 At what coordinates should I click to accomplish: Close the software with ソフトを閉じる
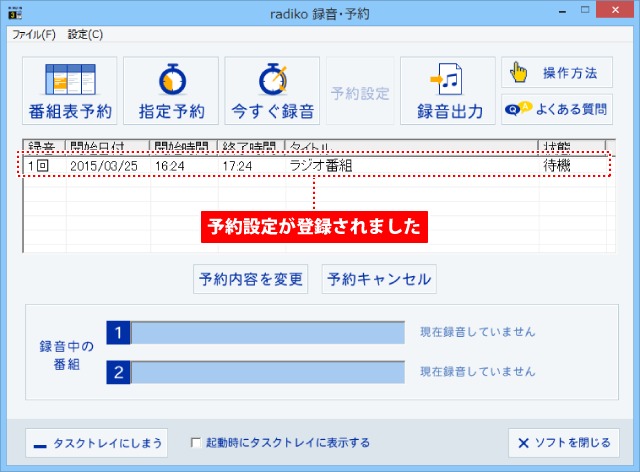click(x=563, y=442)
